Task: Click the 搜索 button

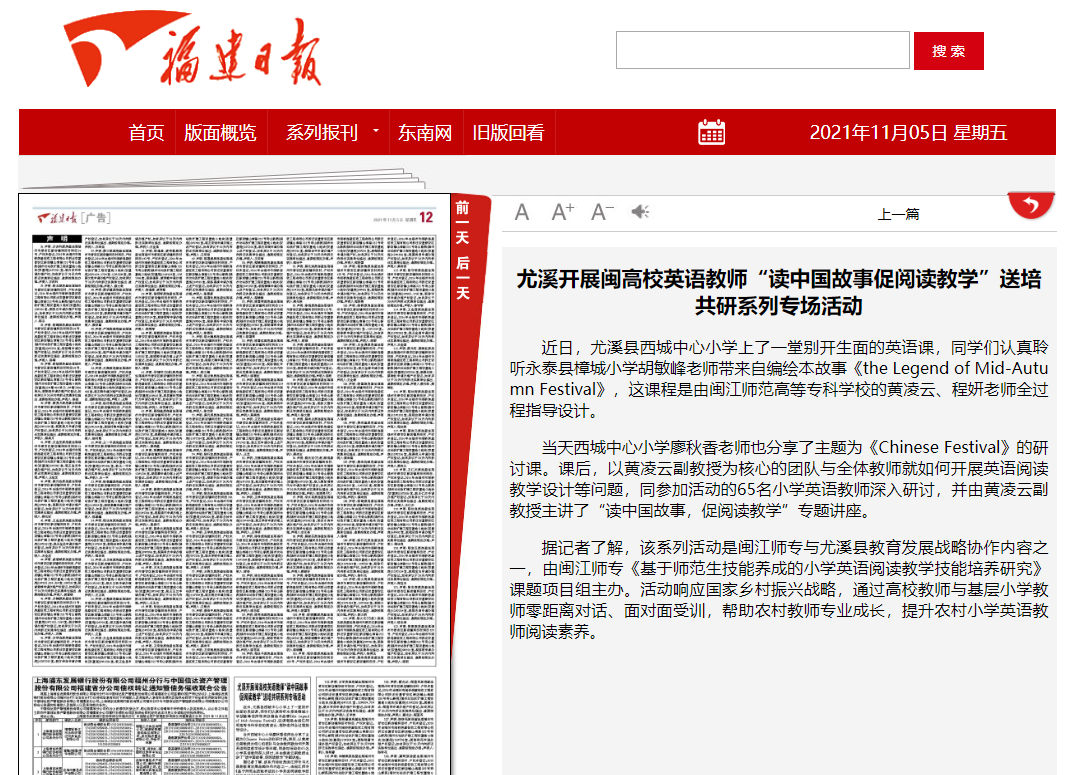Action: pos(949,51)
